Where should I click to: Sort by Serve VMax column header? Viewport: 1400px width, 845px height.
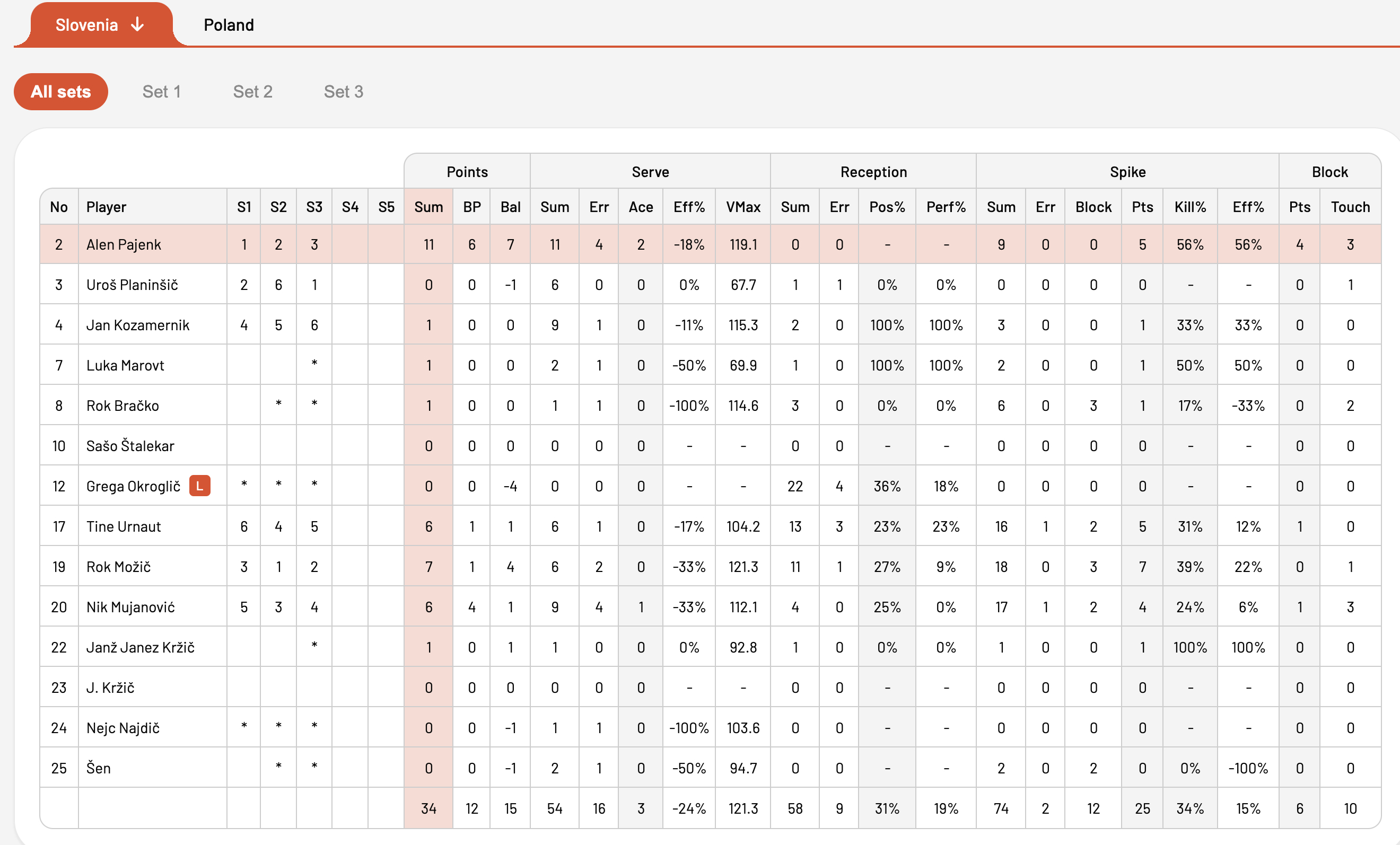[742, 207]
